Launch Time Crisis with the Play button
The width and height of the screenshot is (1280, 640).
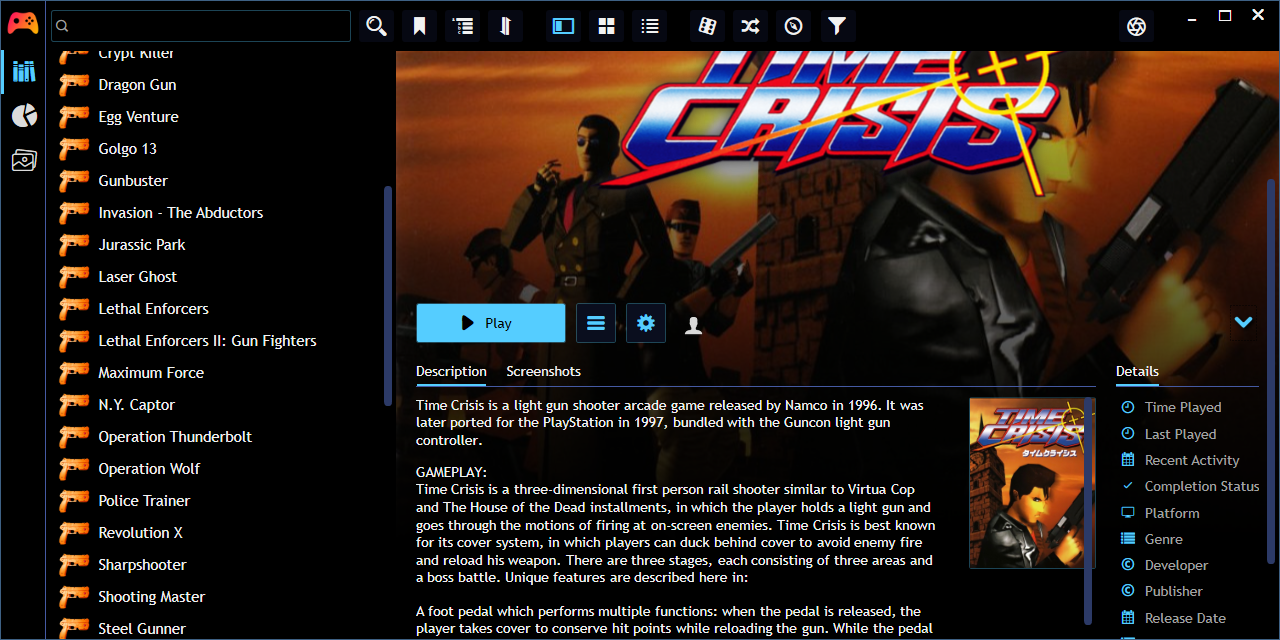tap(491, 323)
